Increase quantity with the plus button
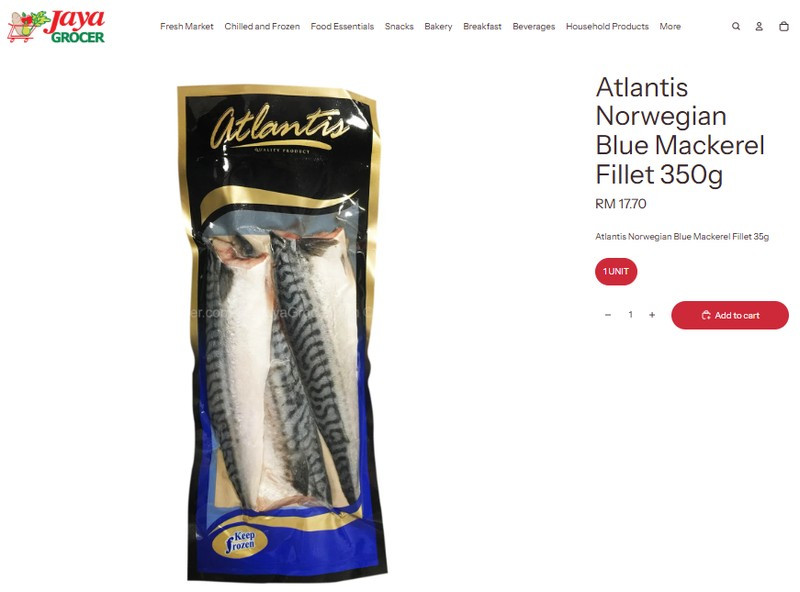The width and height of the screenshot is (800, 592). (x=652, y=315)
